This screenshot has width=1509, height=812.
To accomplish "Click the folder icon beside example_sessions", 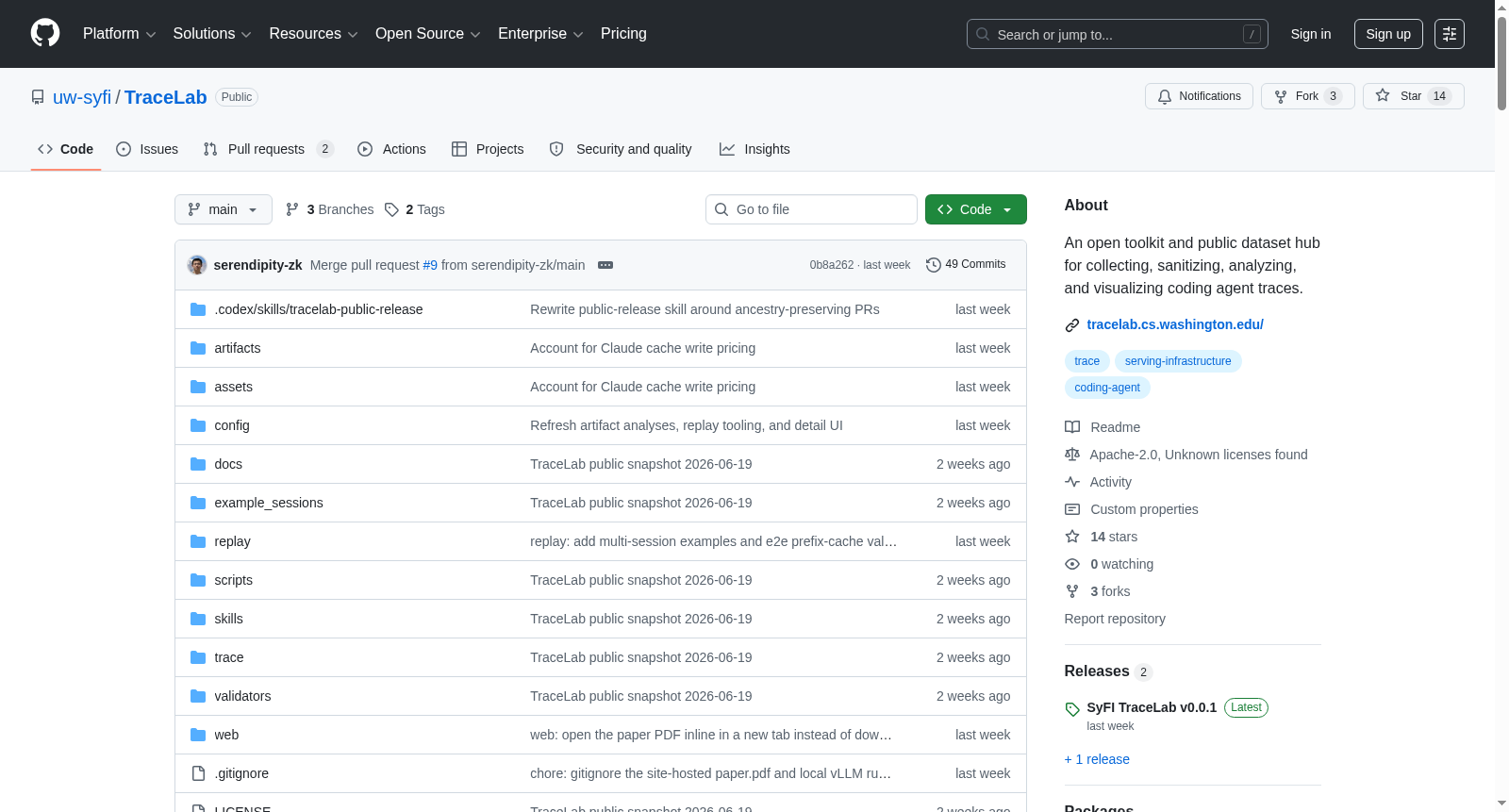I will point(198,503).
